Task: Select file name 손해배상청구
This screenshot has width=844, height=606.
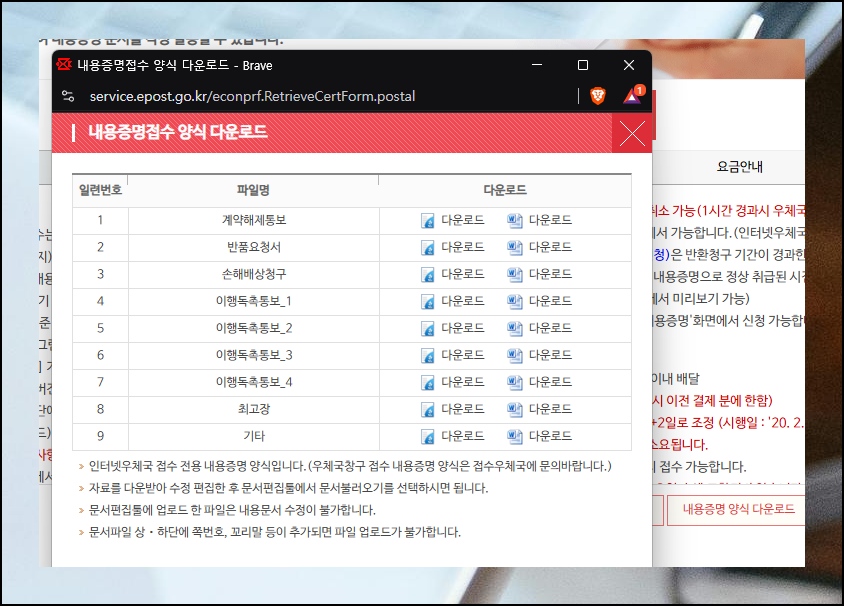Action: (254, 274)
